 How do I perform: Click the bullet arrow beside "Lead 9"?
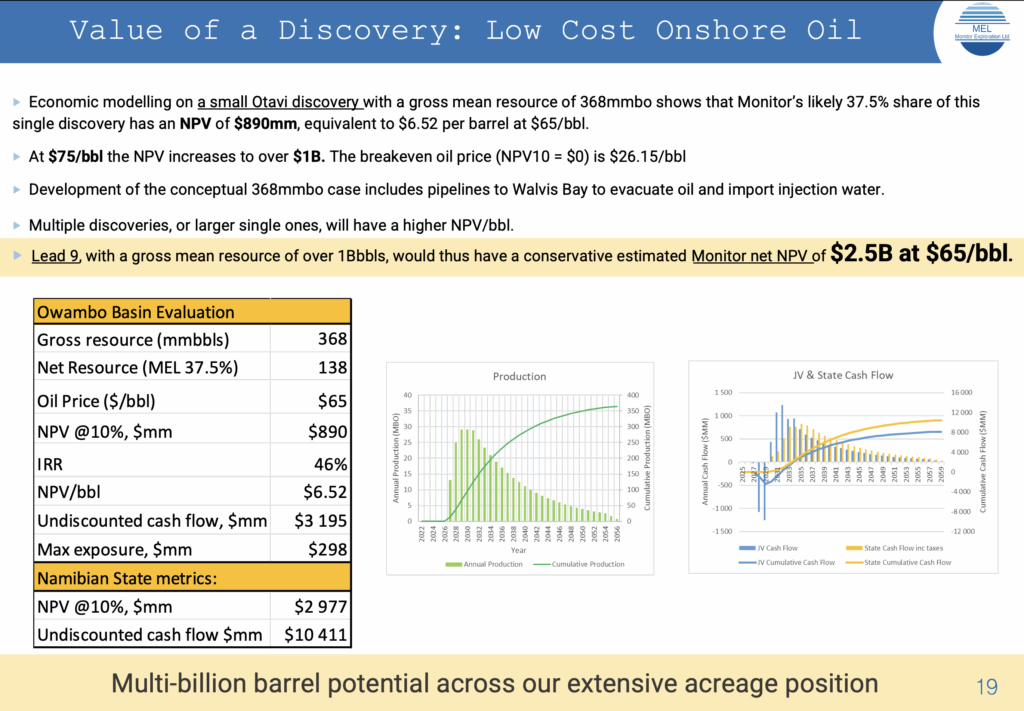click(x=17, y=256)
